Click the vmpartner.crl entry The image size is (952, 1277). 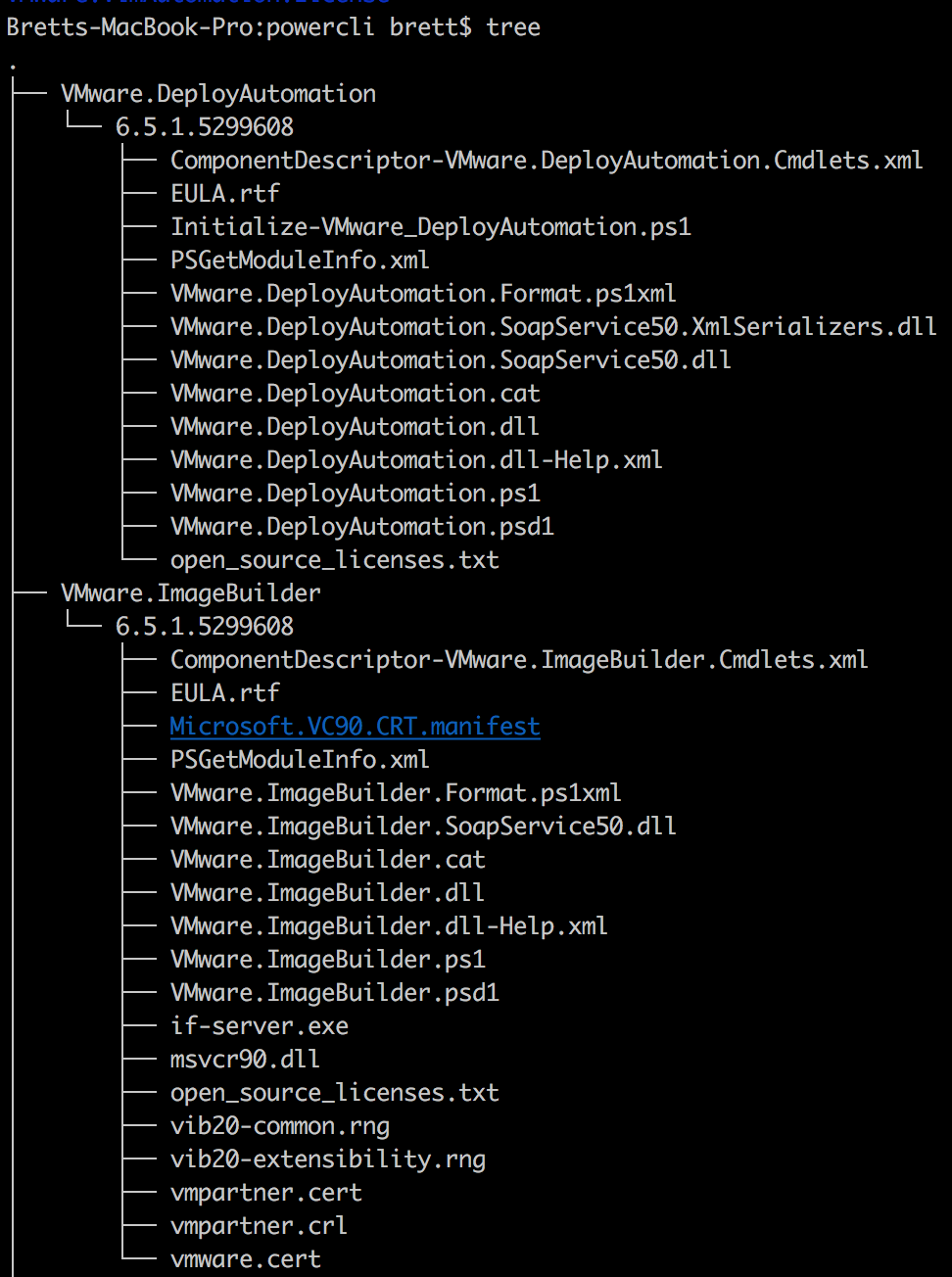259,1226
